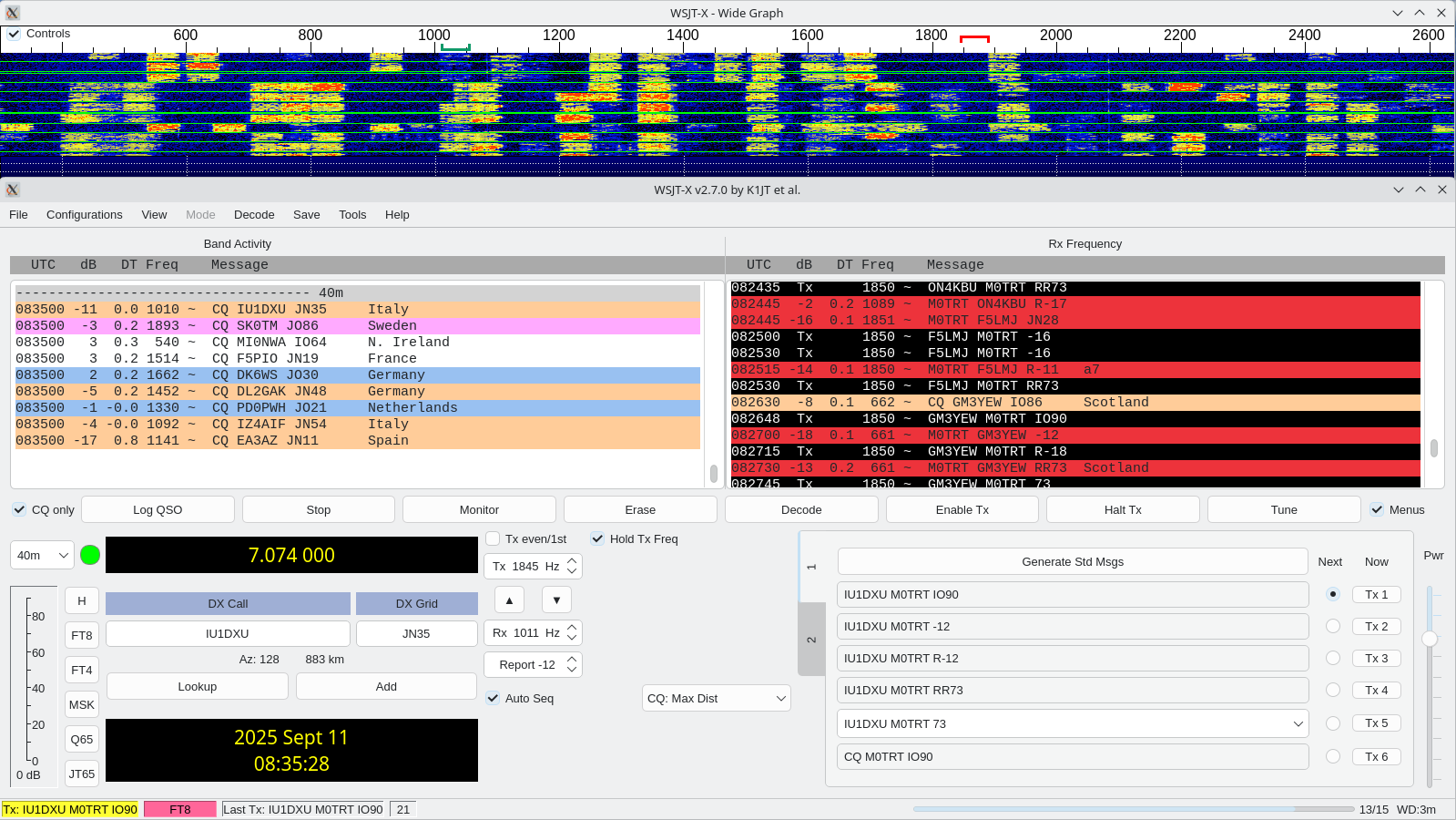Enable Tx even/1st checkbox

[x=493, y=538]
